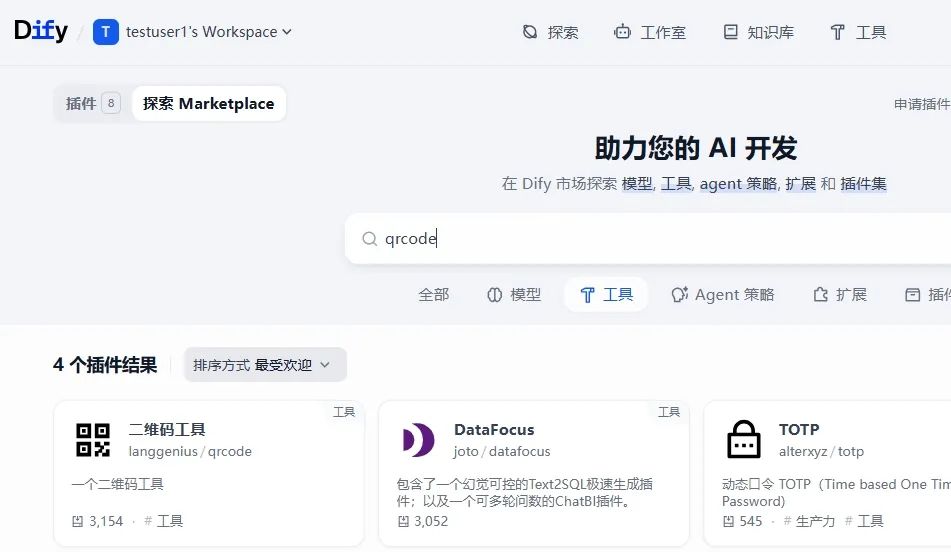The image size is (951, 552).
Task: Open the 二维码工具 plugin title
Action: point(167,429)
